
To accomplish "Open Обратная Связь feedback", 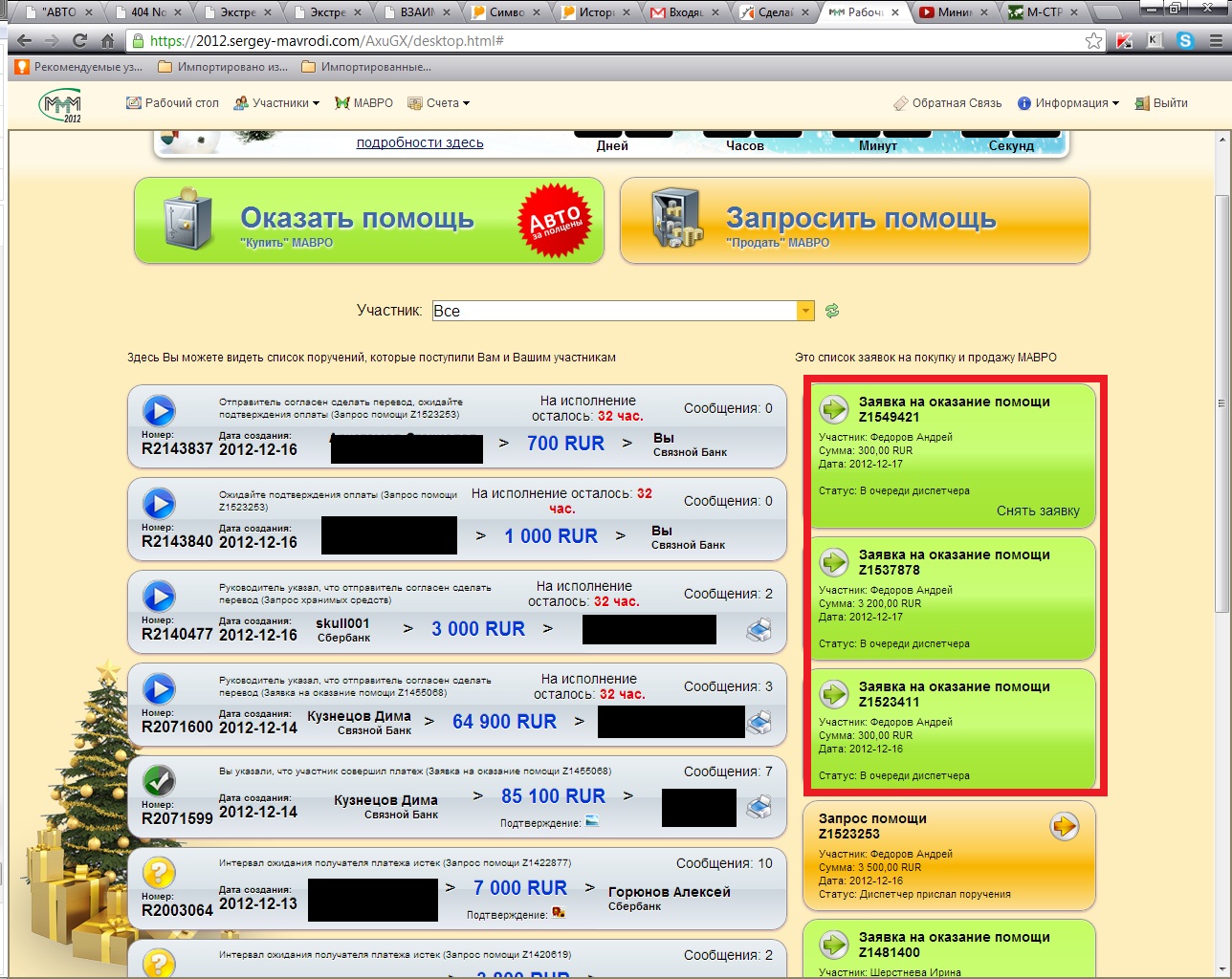I will pos(948,103).
